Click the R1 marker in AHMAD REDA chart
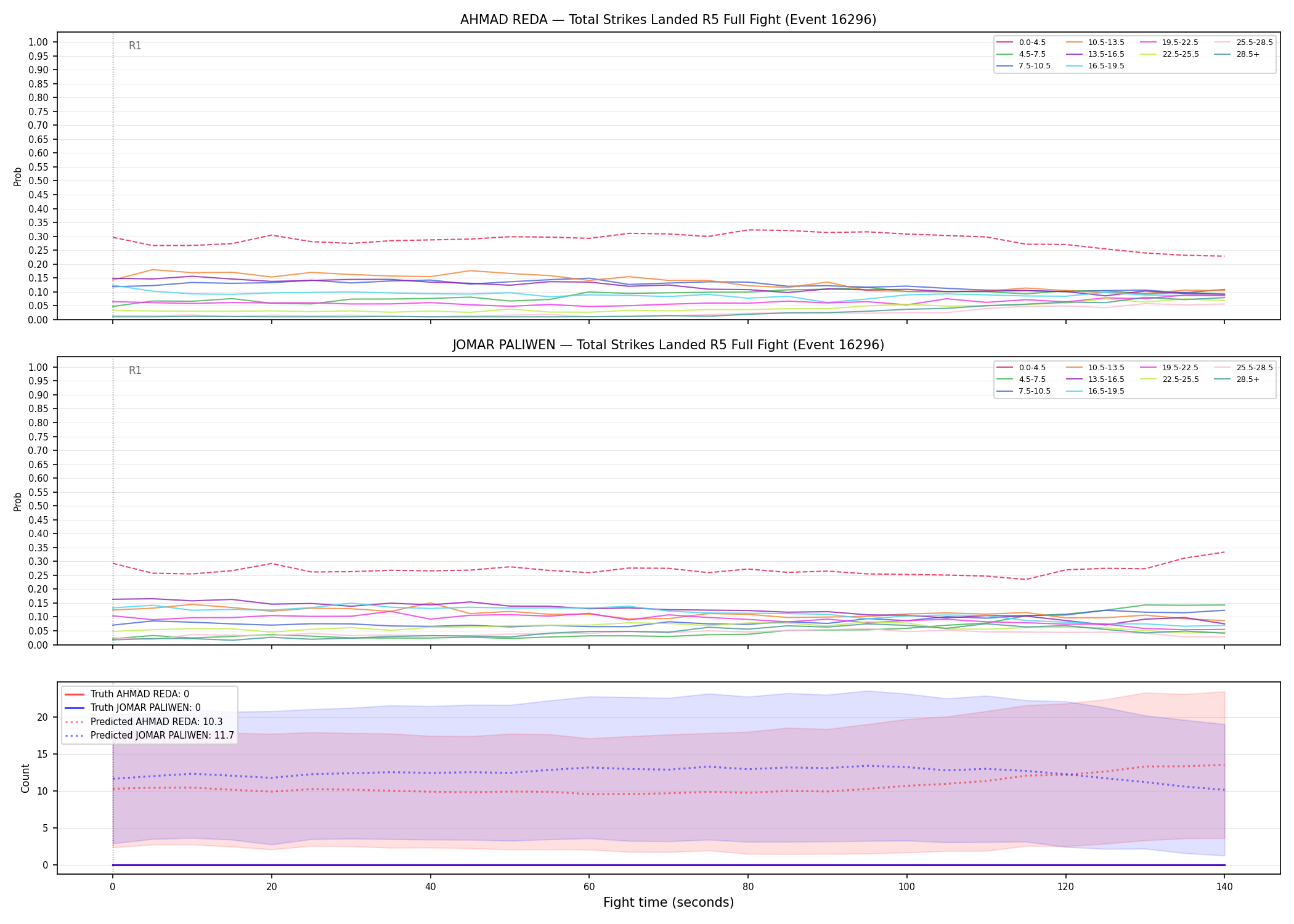The image size is (1294, 924). [135, 46]
